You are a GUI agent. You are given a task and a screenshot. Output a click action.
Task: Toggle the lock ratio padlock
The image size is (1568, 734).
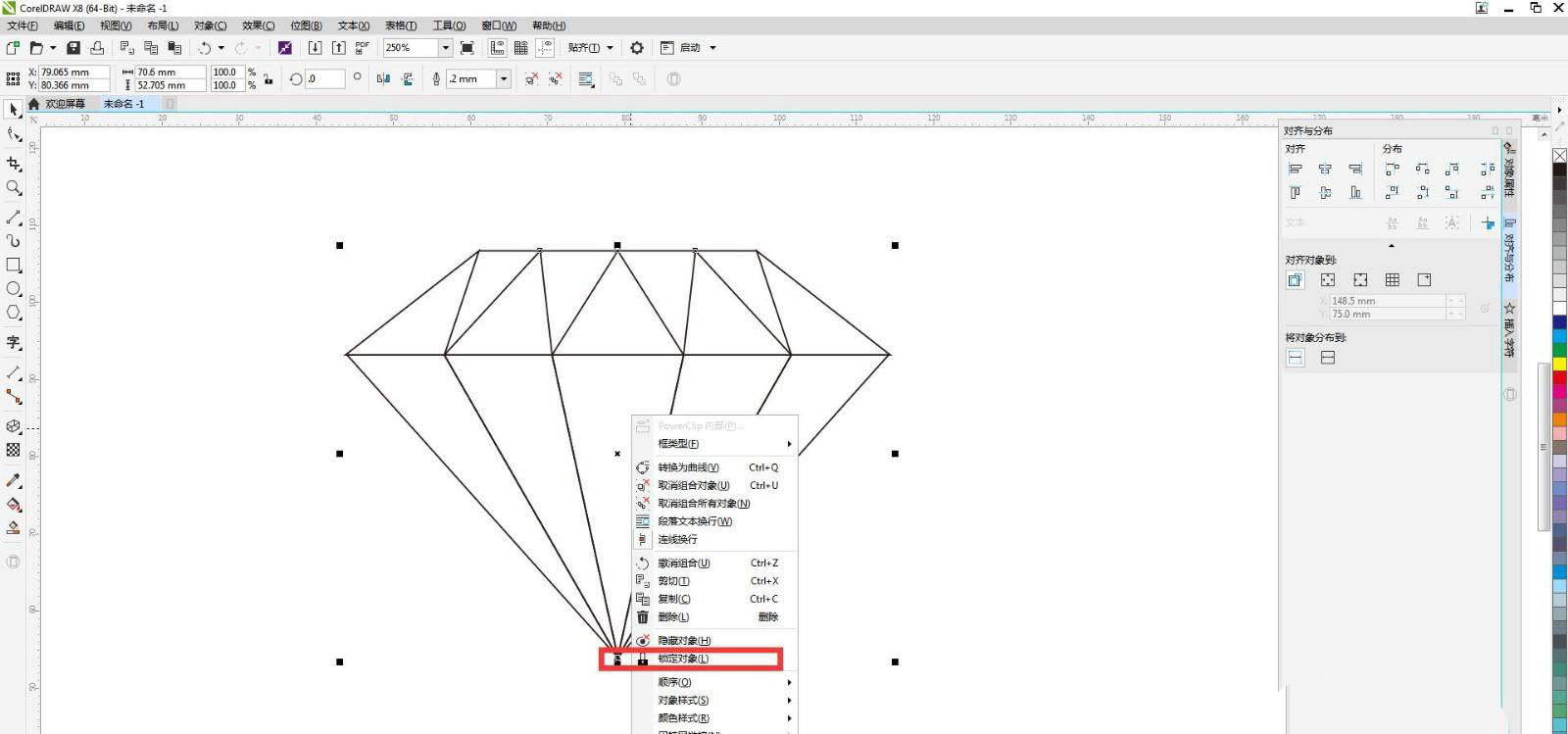(x=268, y=79)
